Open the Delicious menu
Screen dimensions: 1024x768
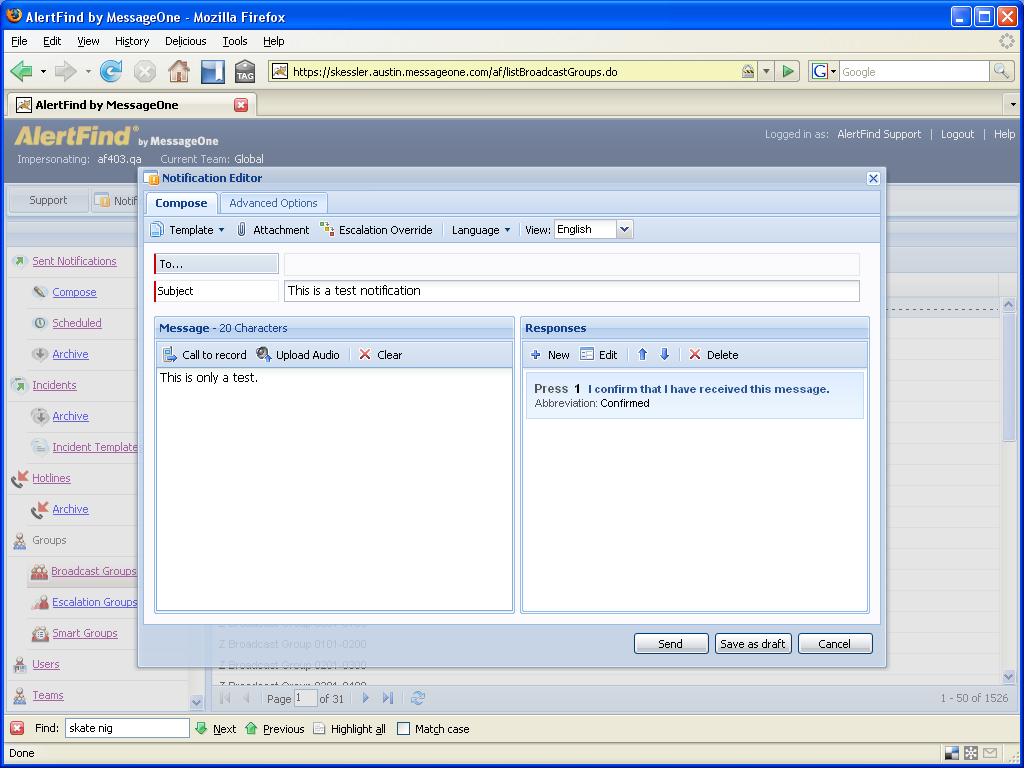coord(185,41)
